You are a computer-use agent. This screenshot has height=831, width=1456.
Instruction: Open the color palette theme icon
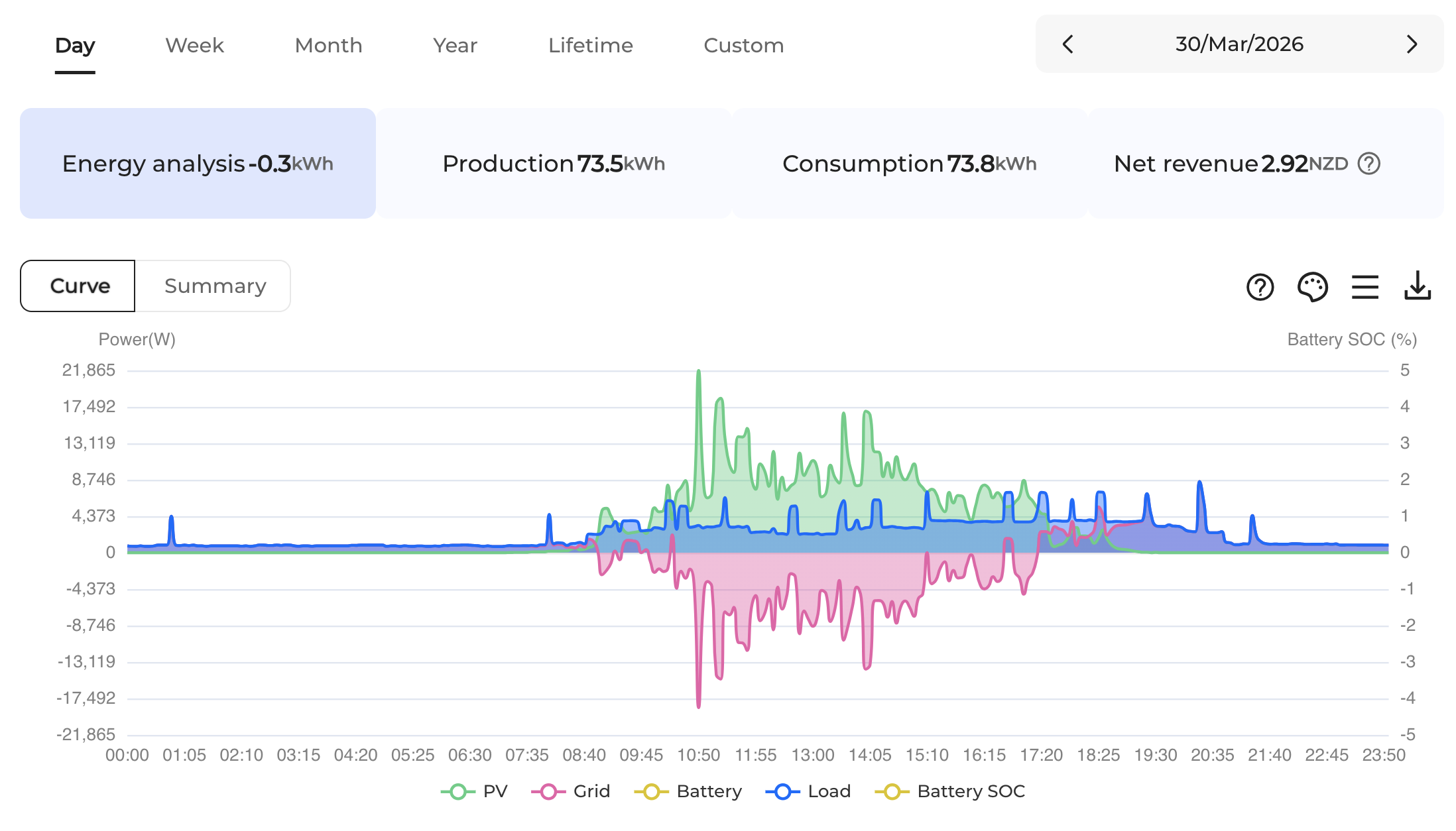[x=1312, y=287]
